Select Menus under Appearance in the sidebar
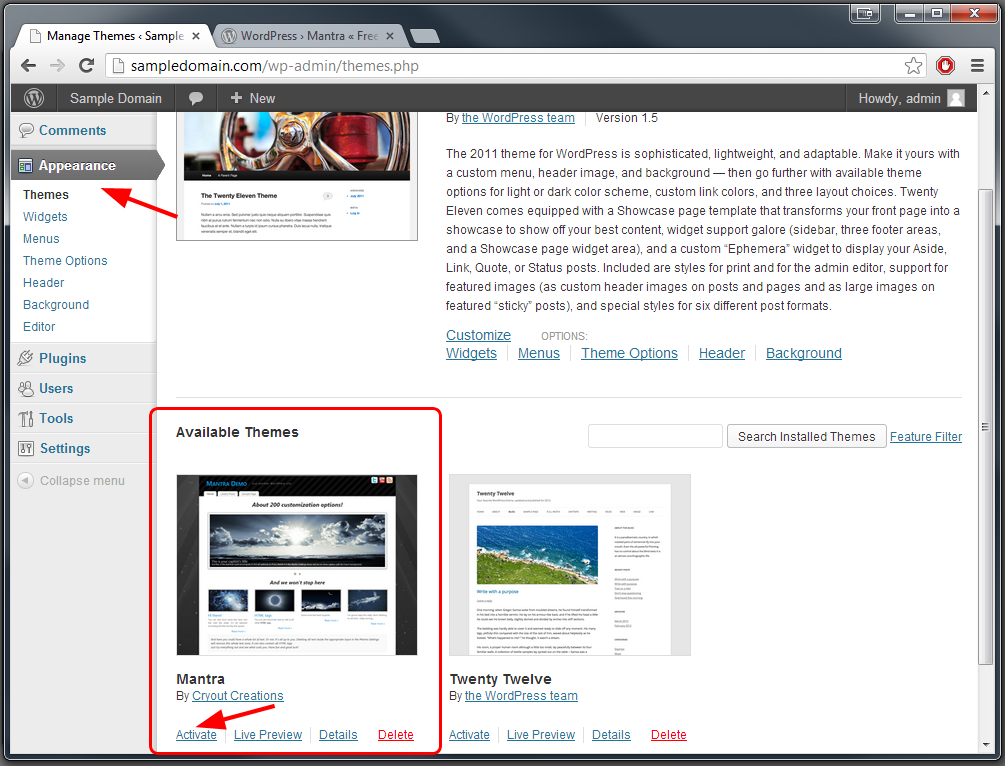The width and height of the screenshot is (1005, 766). [x=41, y=238]
